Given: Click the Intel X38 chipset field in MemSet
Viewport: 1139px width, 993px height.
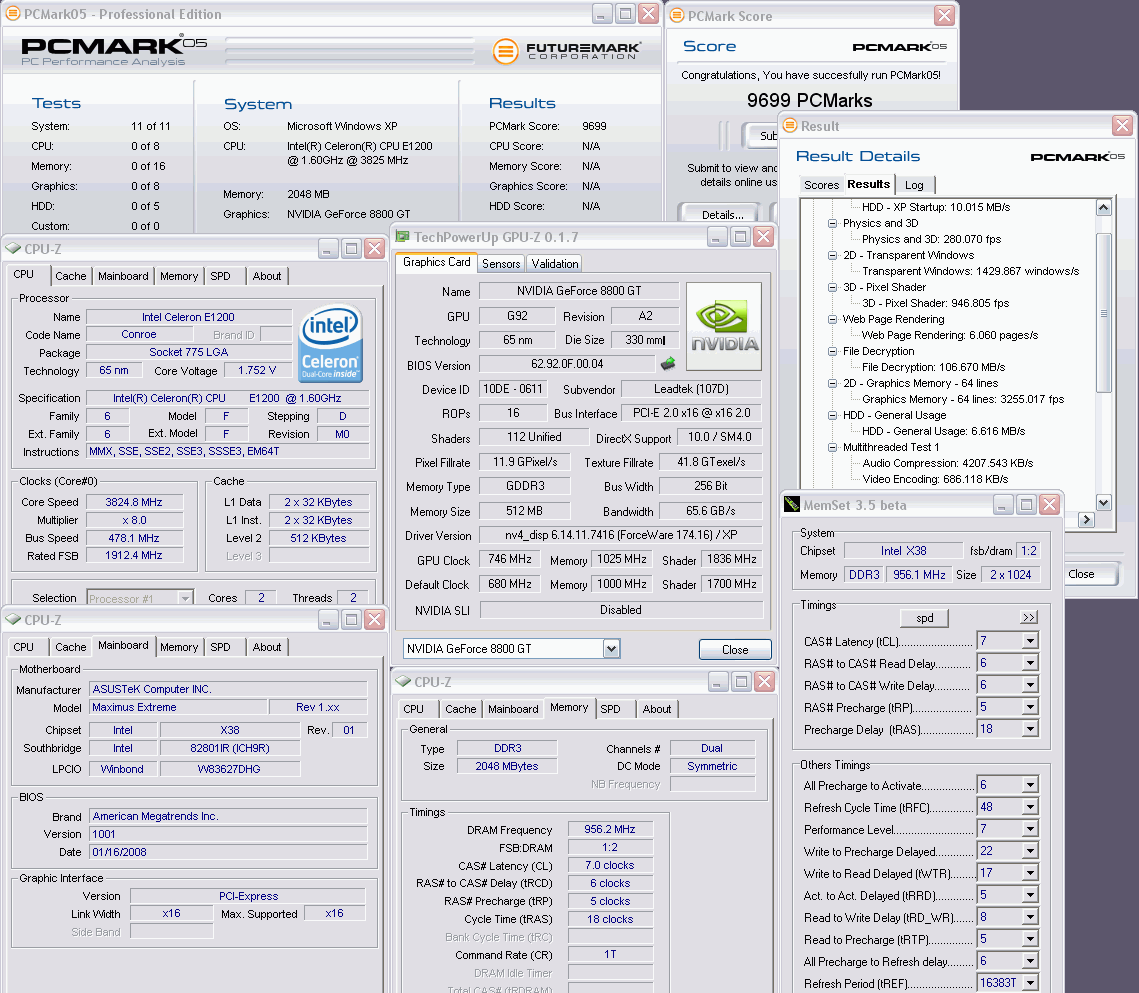Looking at the screenshot, I should tap(903, 551).
